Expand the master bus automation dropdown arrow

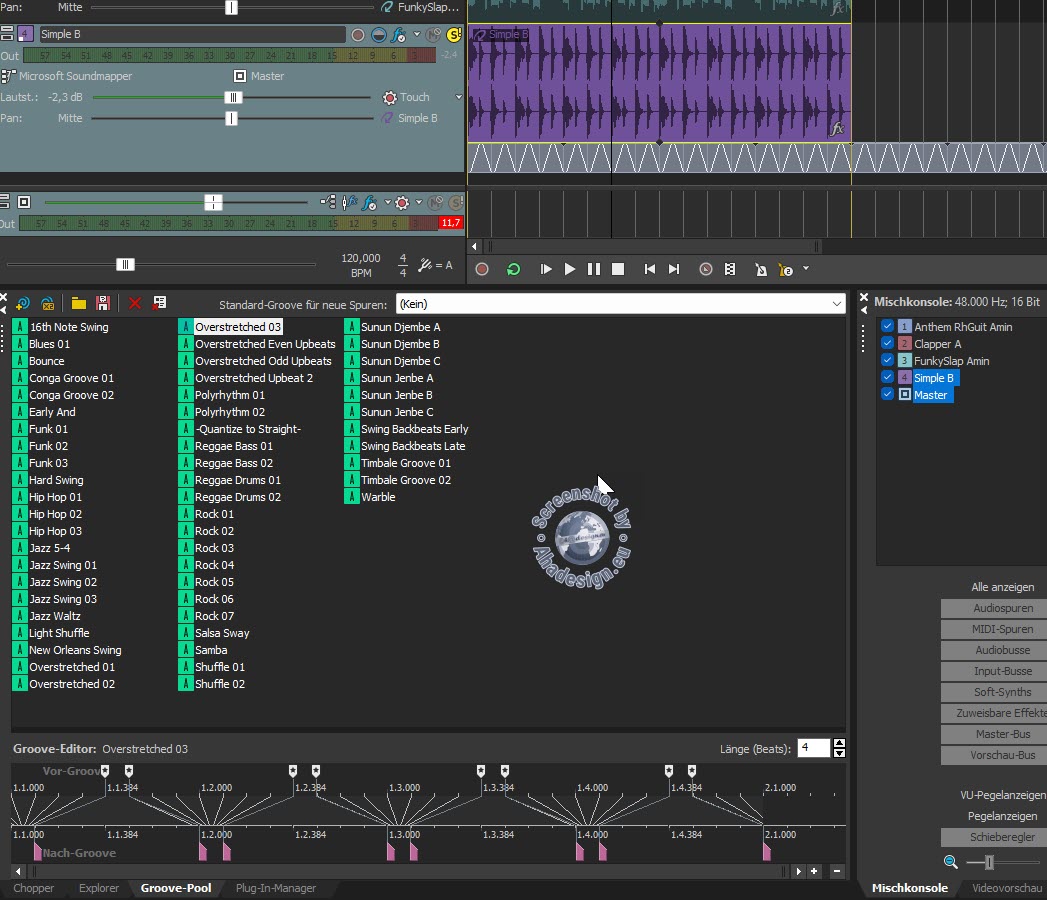point(419,202)
